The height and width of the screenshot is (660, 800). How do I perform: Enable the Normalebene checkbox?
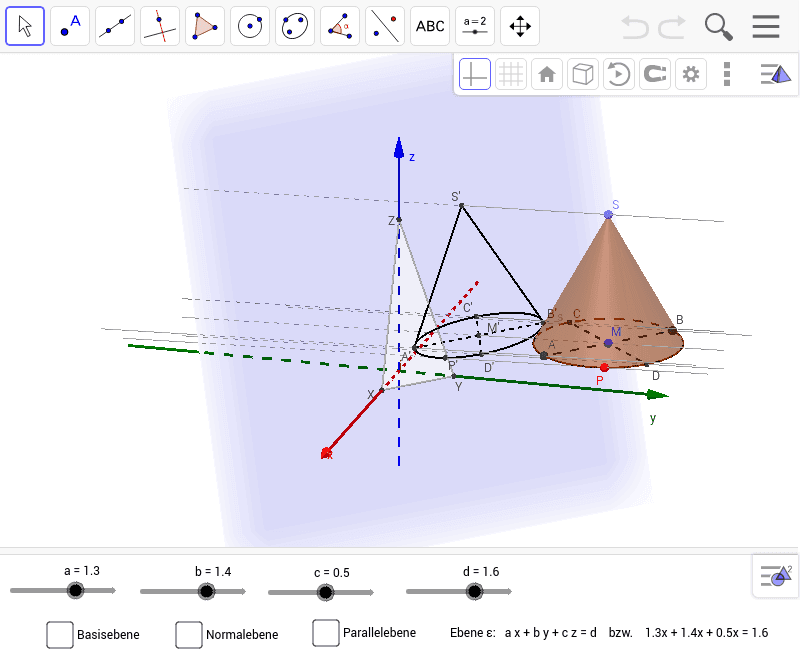tap(189, 634)
